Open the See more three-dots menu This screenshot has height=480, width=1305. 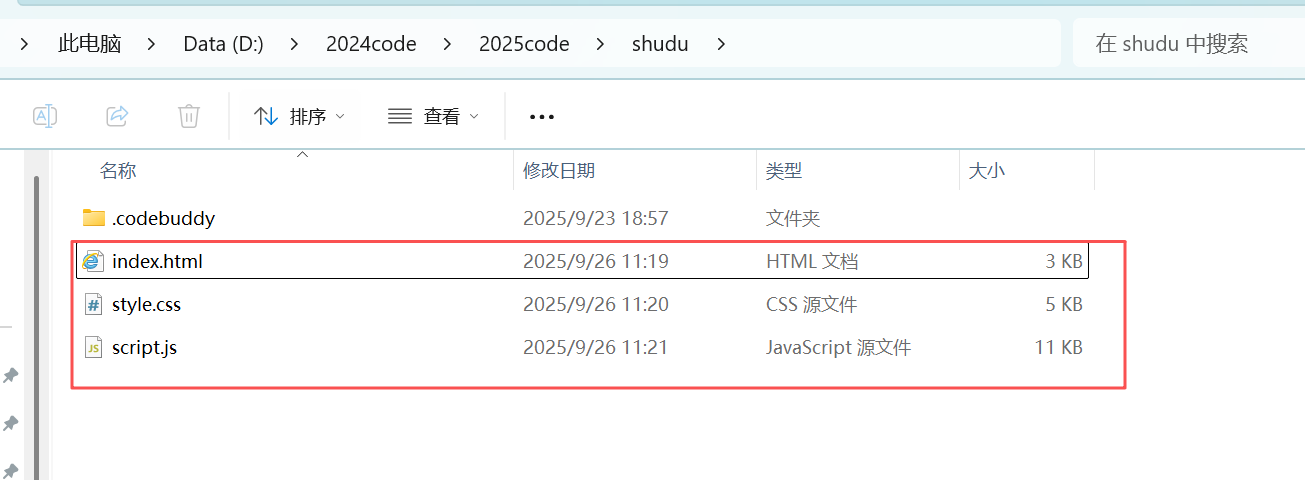pos(541,117)
